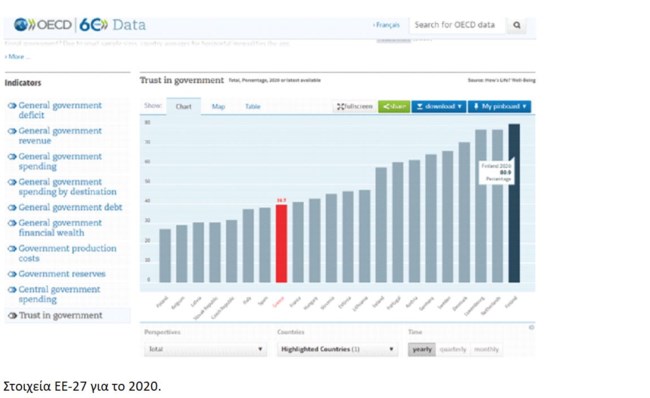Click the search magnifier icon
The image size is (650, 398).
click(517, 25)
